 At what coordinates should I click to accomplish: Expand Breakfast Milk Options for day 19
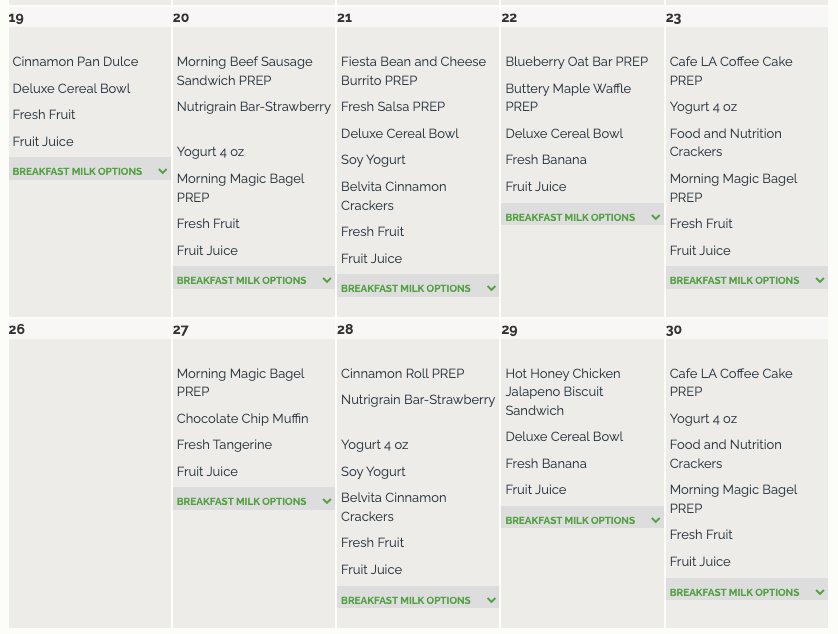pos(90,171)
